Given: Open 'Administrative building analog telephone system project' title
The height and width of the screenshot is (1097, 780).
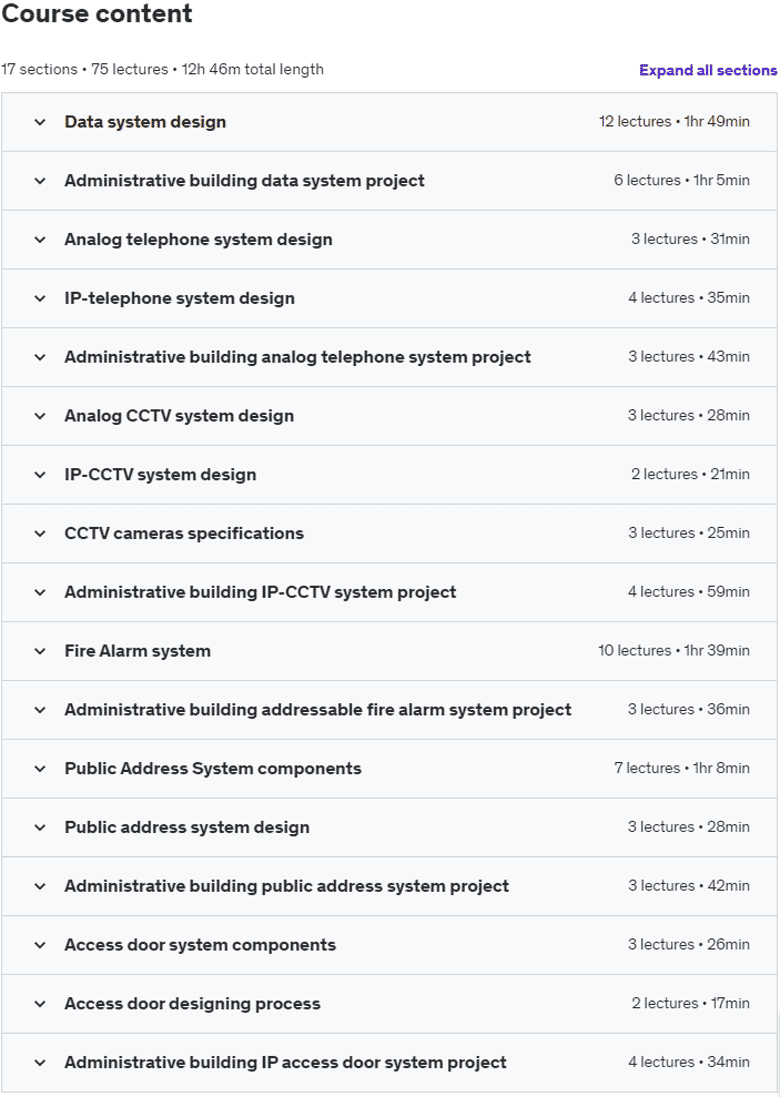Looking at the screenshot, I should point(297,357).
